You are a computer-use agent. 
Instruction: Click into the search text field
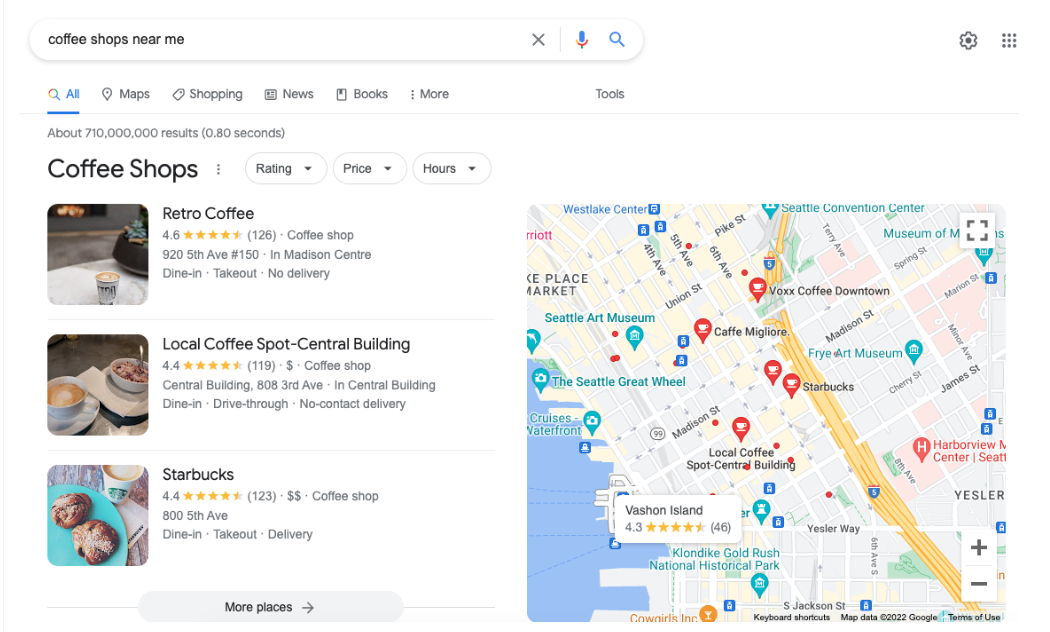[x=281, y=40]
